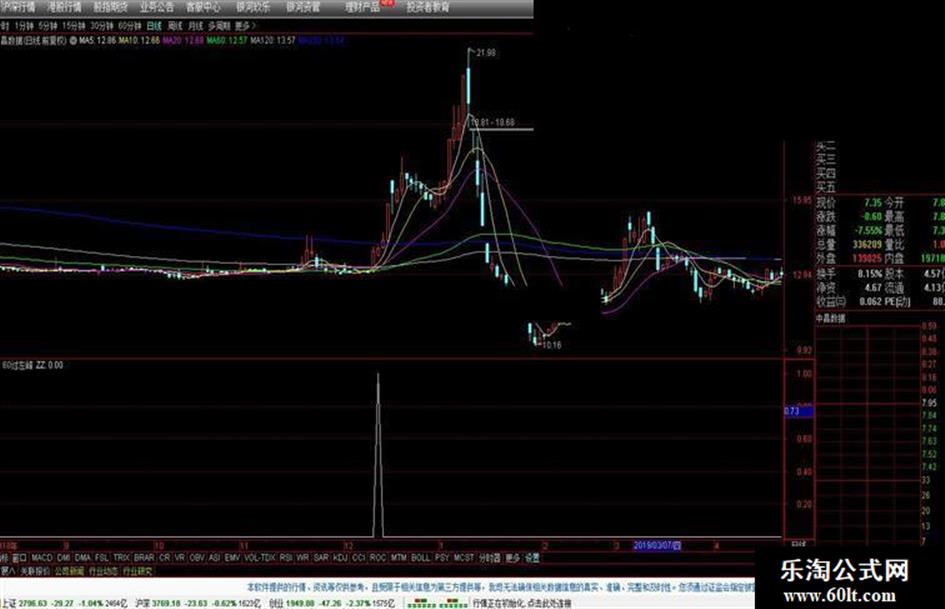The width and height of the screenshot is (945, 609).
Task: Select the PSY indicator
Action: pyautogui.click(x=442, y=558)
